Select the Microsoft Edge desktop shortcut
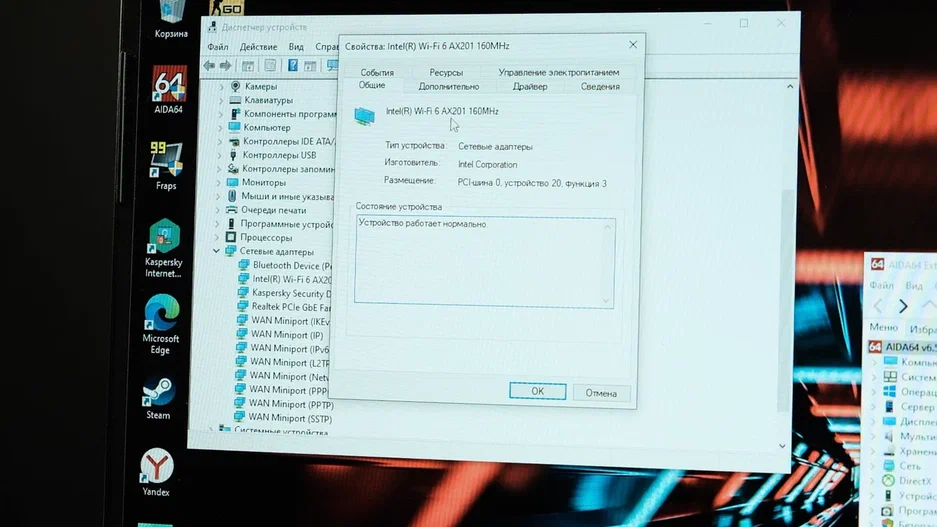Screen dimensions: 937x527 (x=161, y=324)
